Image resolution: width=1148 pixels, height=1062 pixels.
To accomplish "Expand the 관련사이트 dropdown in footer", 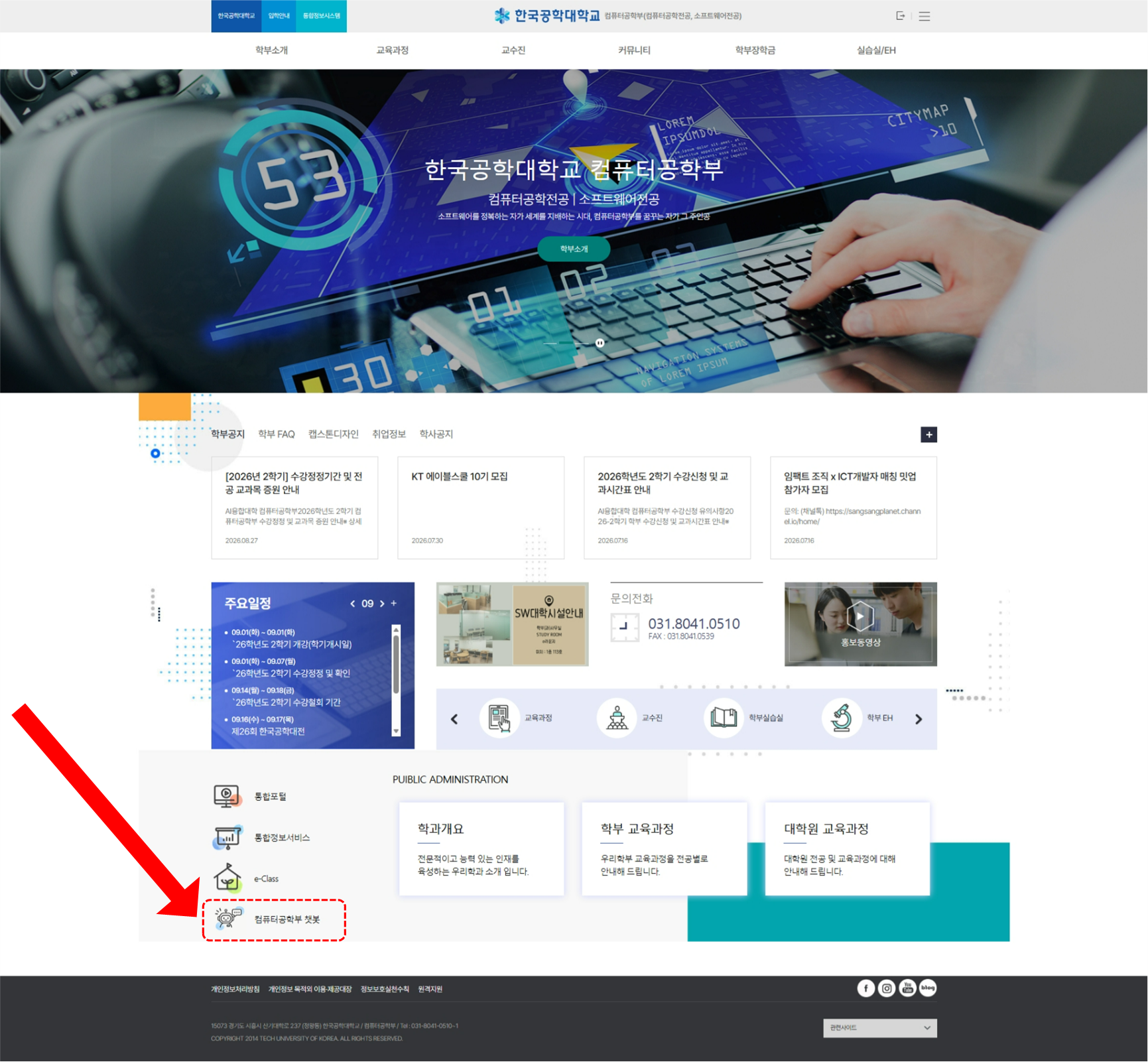I will pyautogui.click(x=879, y=1028).
